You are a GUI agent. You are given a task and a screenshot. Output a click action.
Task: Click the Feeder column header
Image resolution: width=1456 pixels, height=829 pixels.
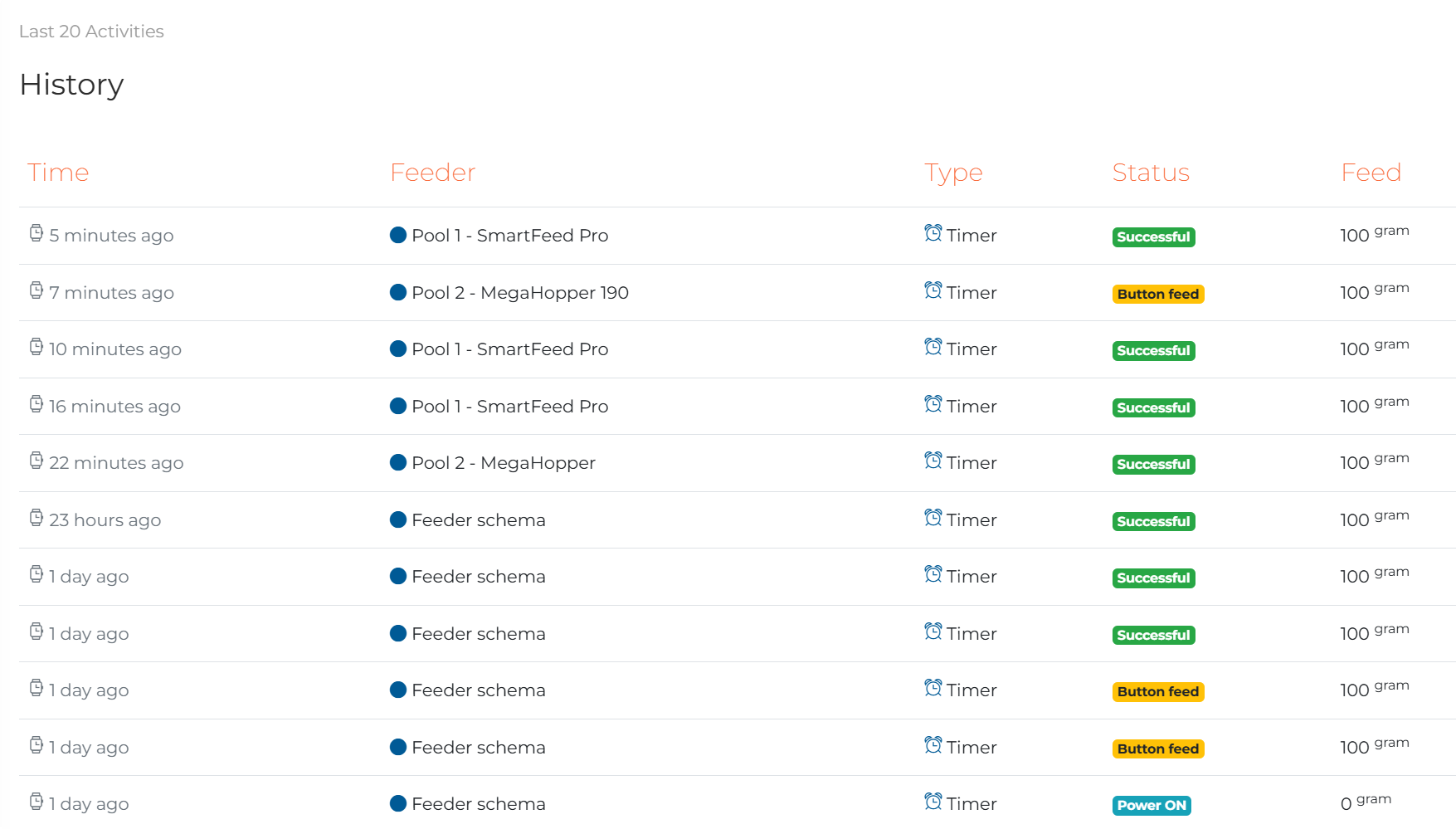432,173
